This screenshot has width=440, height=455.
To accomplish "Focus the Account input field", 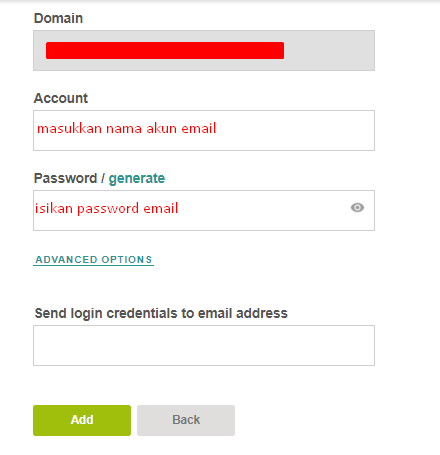I will point(204,130).
